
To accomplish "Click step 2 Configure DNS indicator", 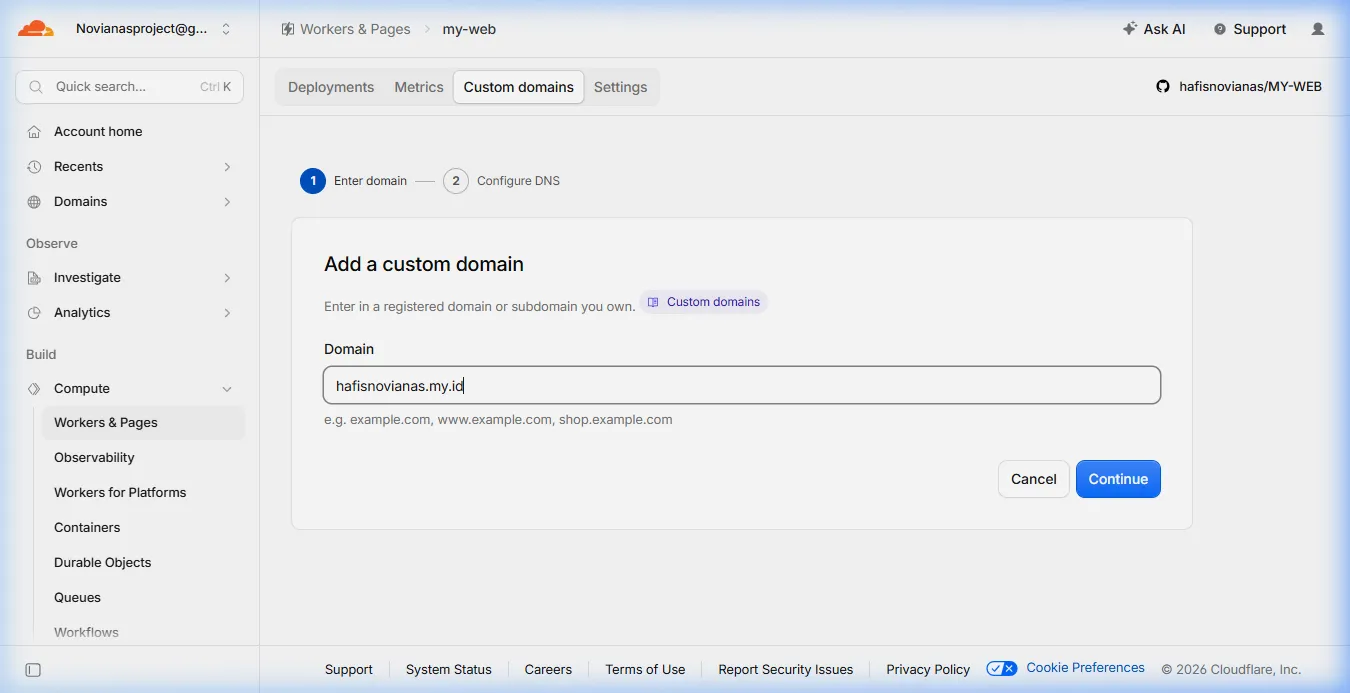I will pos(456,181).
